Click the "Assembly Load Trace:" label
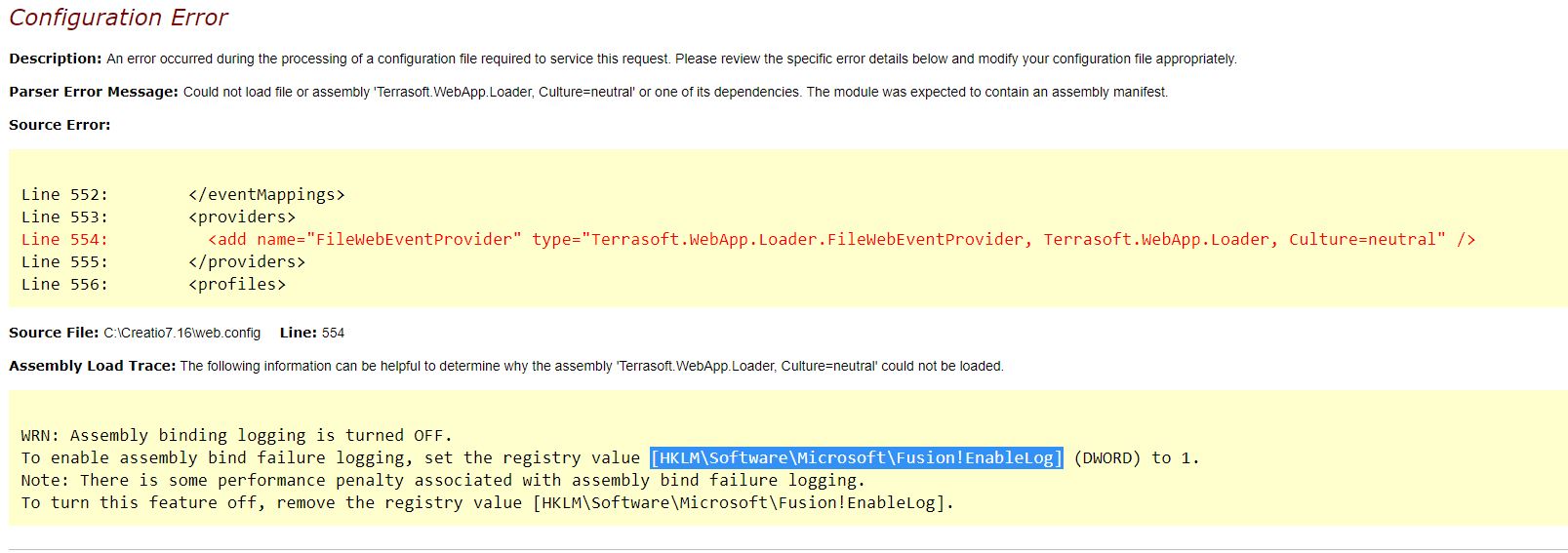Image resolution: width=1568 pixels, height=553 pixels. (93, 366)
